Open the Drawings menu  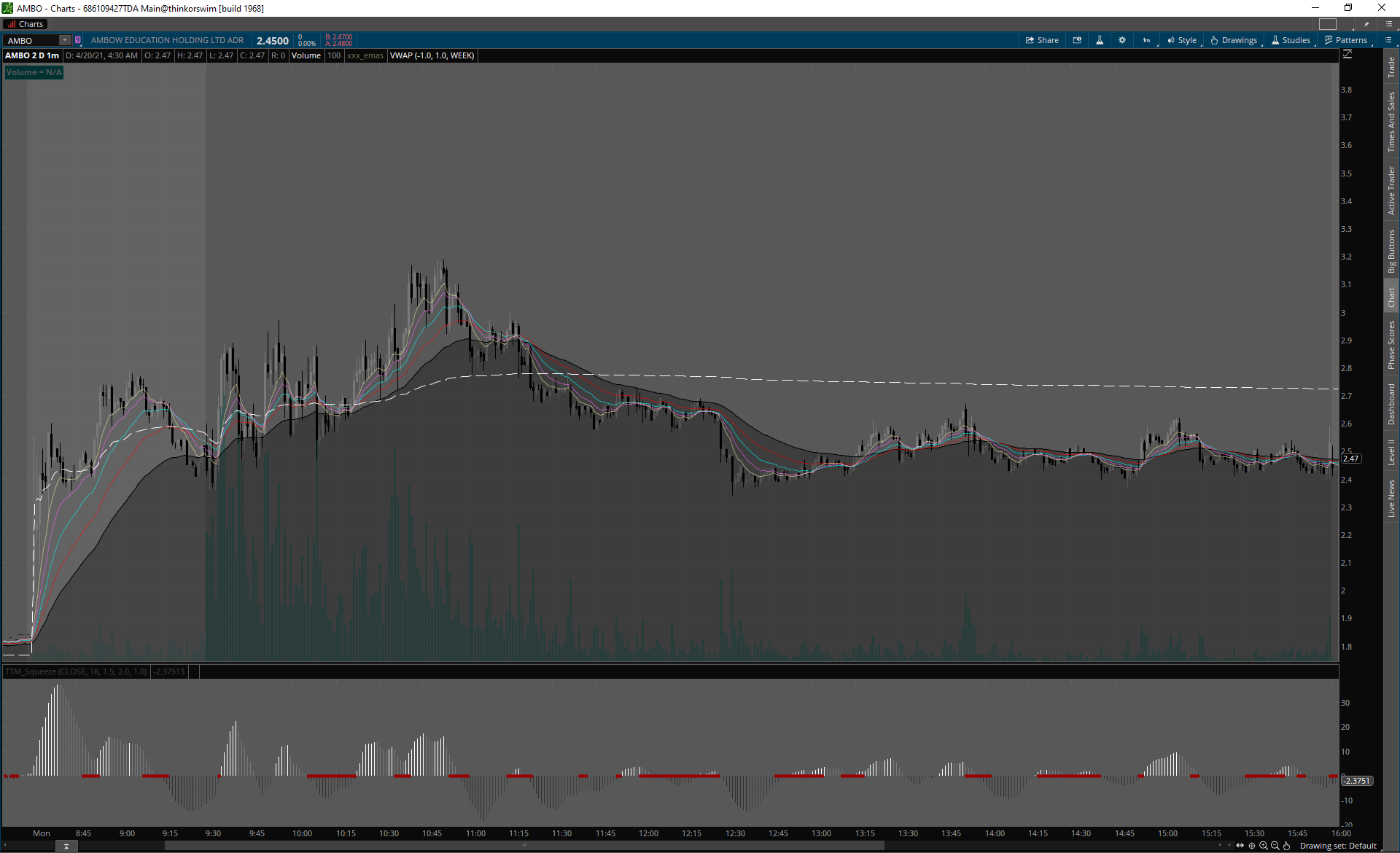(x=1234, y=40)
